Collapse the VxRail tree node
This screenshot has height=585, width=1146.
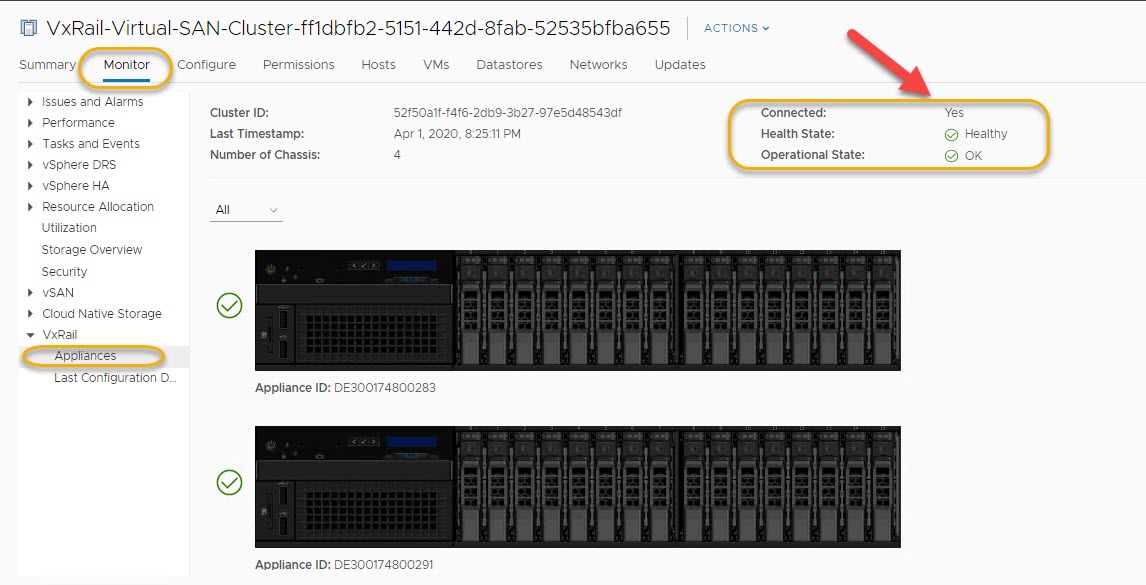(x=30, y=335)
